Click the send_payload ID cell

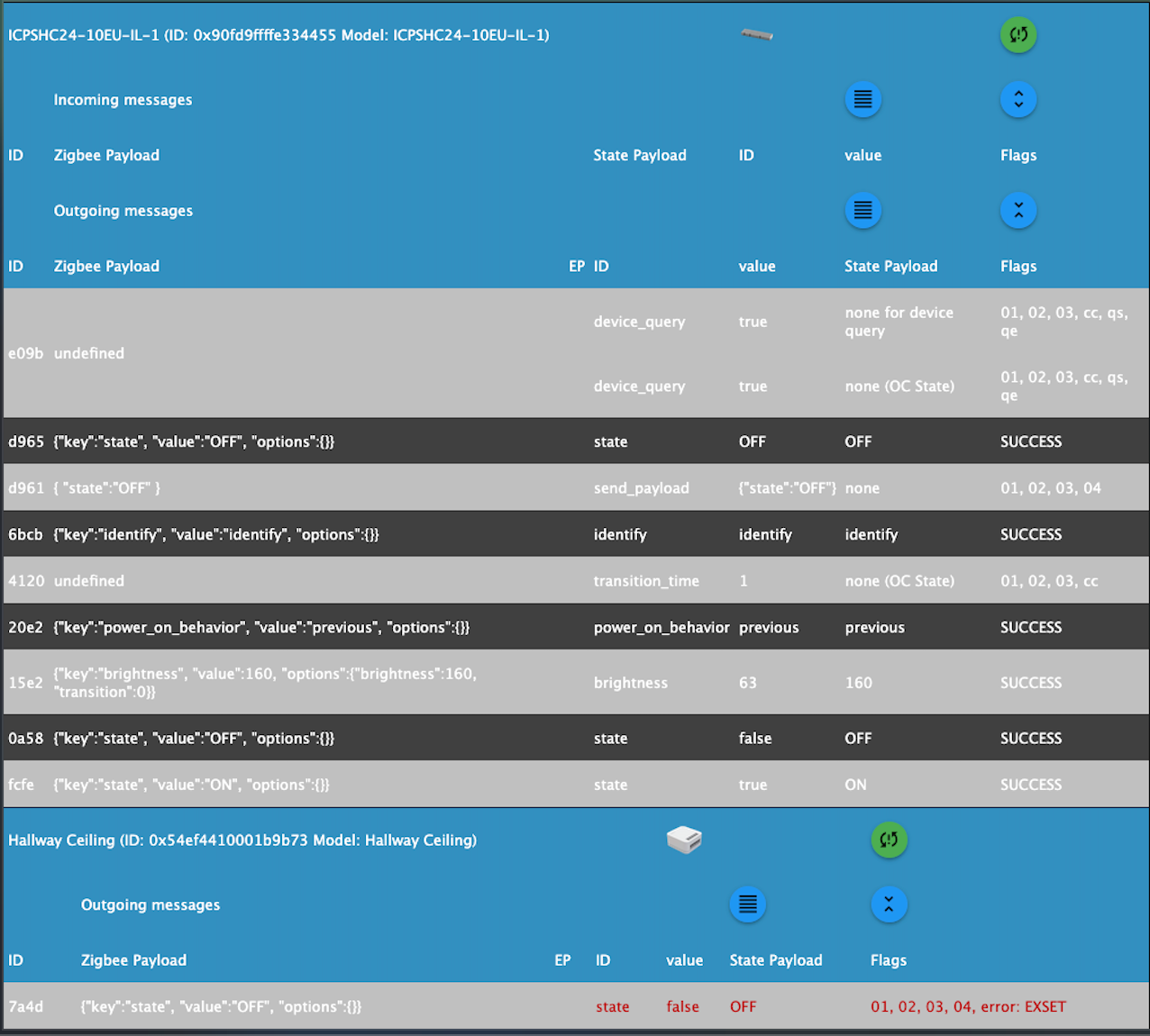coord(641,488)
